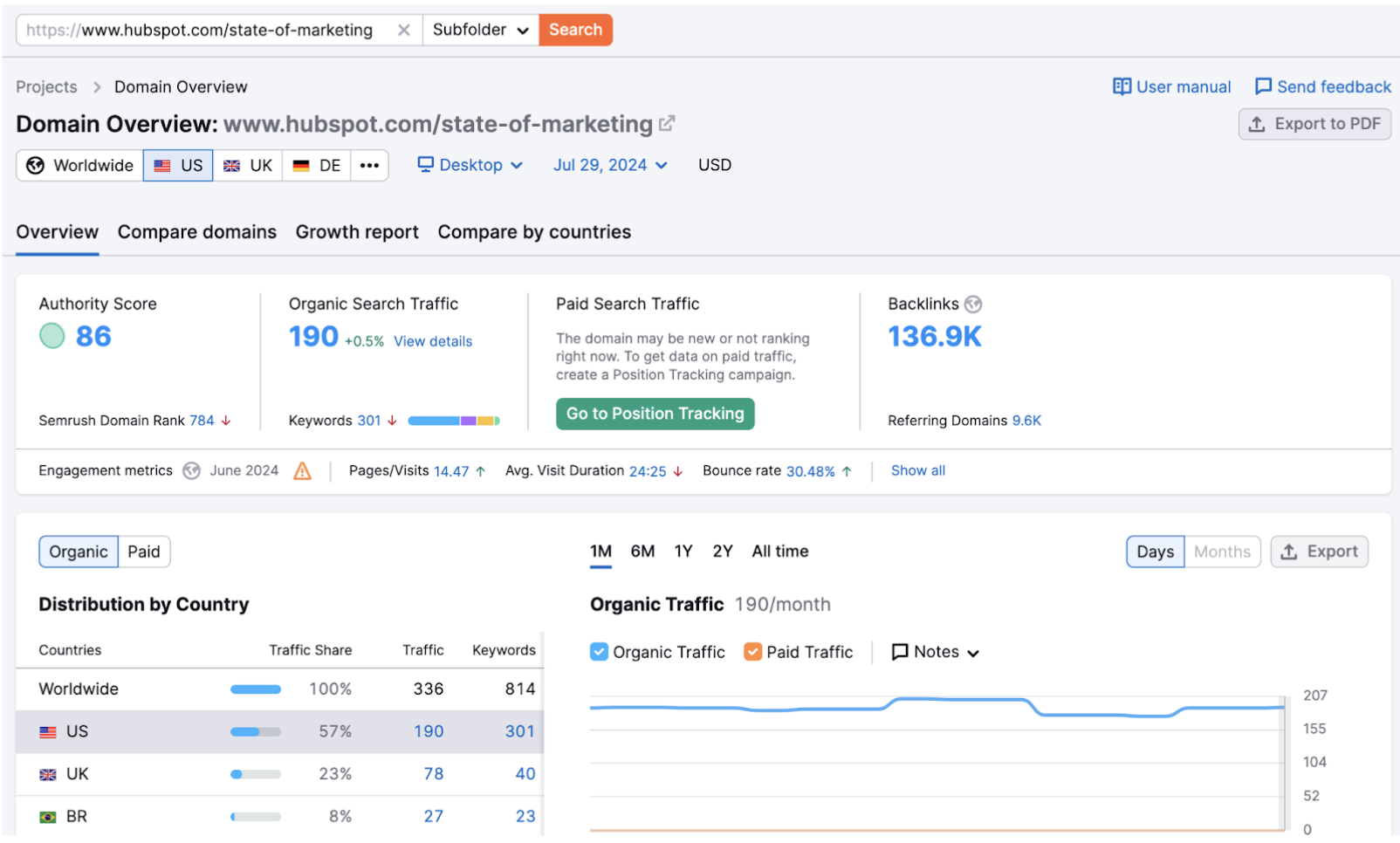Open the Compare domains tab
Viewport: 1400px width, 843px height.
197,232
